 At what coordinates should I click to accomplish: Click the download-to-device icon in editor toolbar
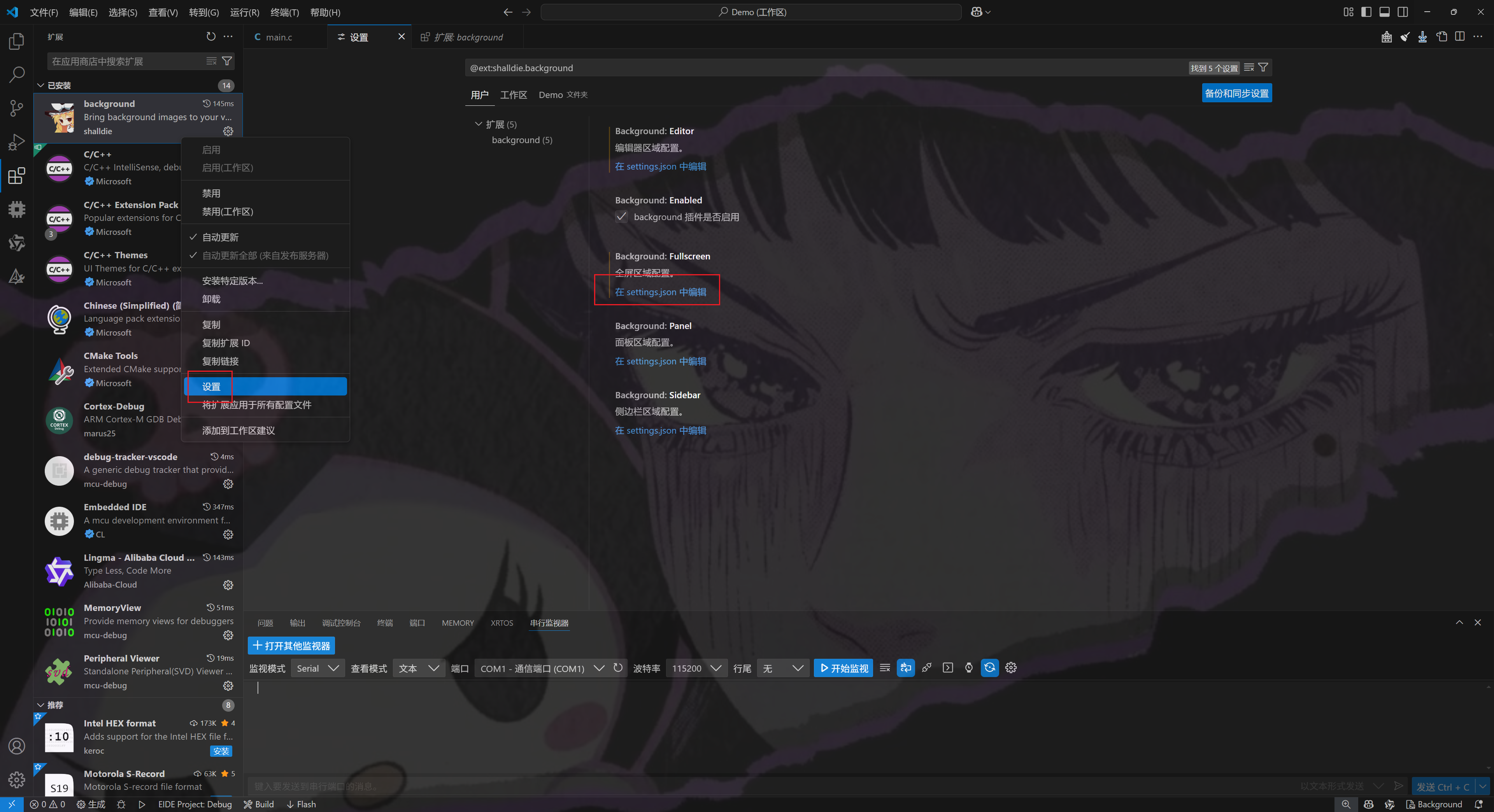click(x=1423, y=37)
